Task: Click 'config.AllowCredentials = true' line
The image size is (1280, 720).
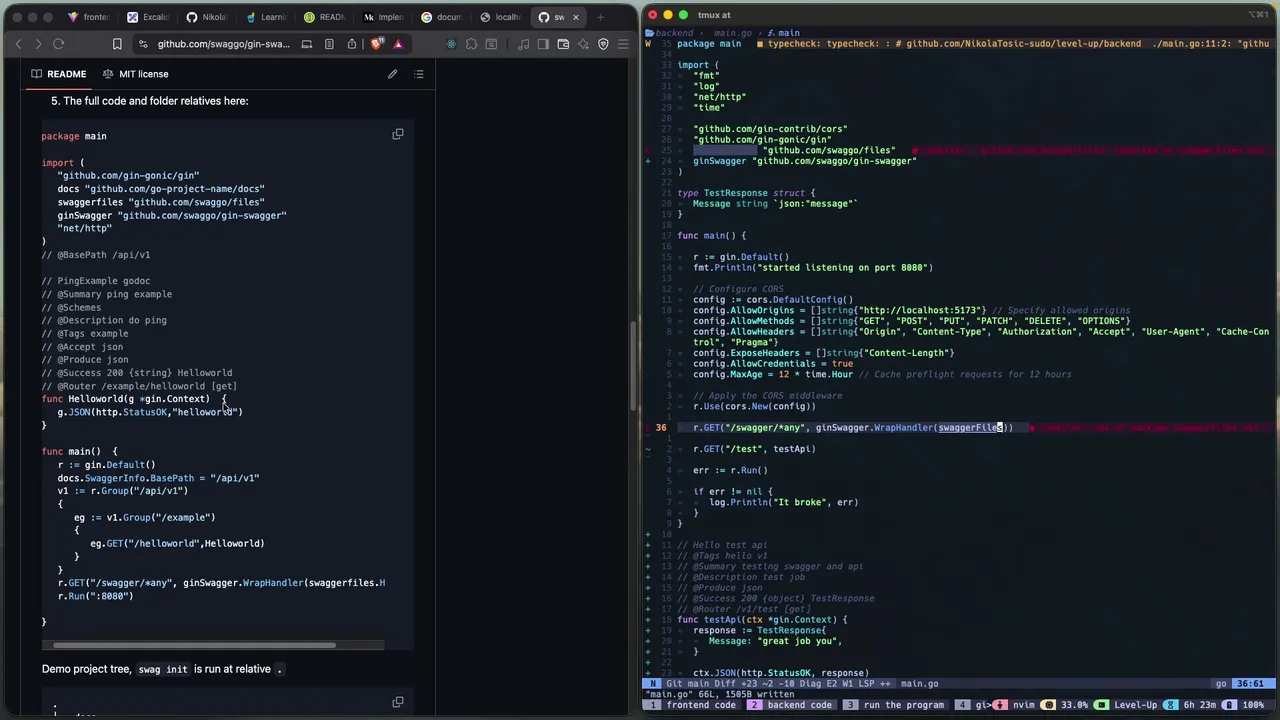Action: [x=773, y=364]
